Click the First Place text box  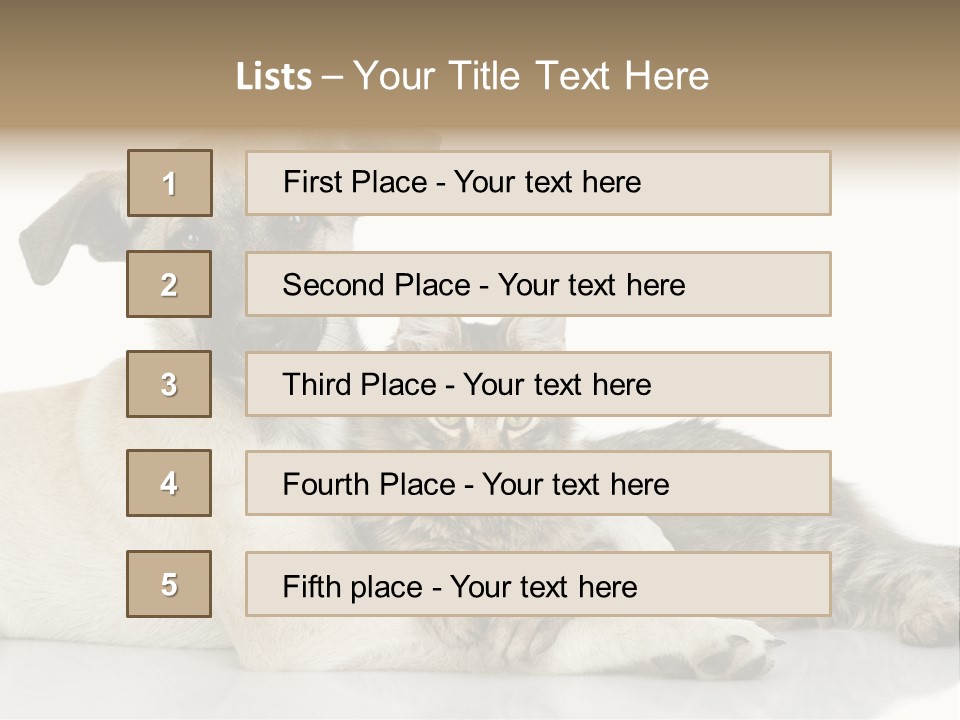click(x=538, y=183)
